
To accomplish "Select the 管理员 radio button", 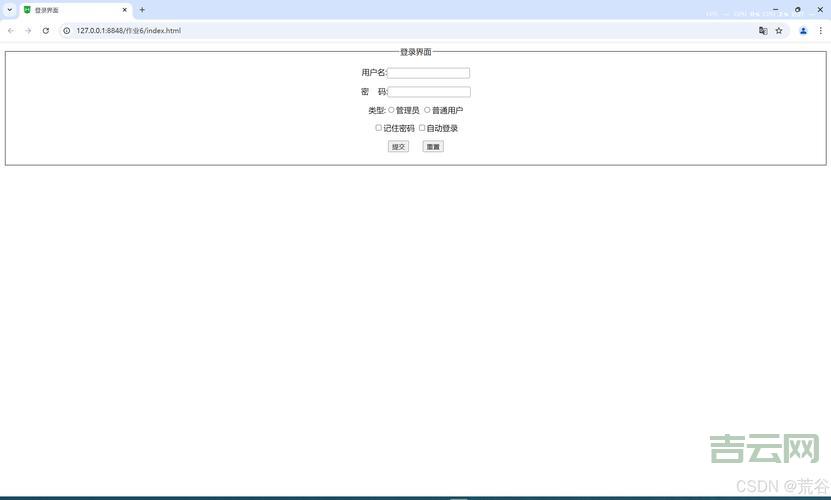I will [391, 110].
